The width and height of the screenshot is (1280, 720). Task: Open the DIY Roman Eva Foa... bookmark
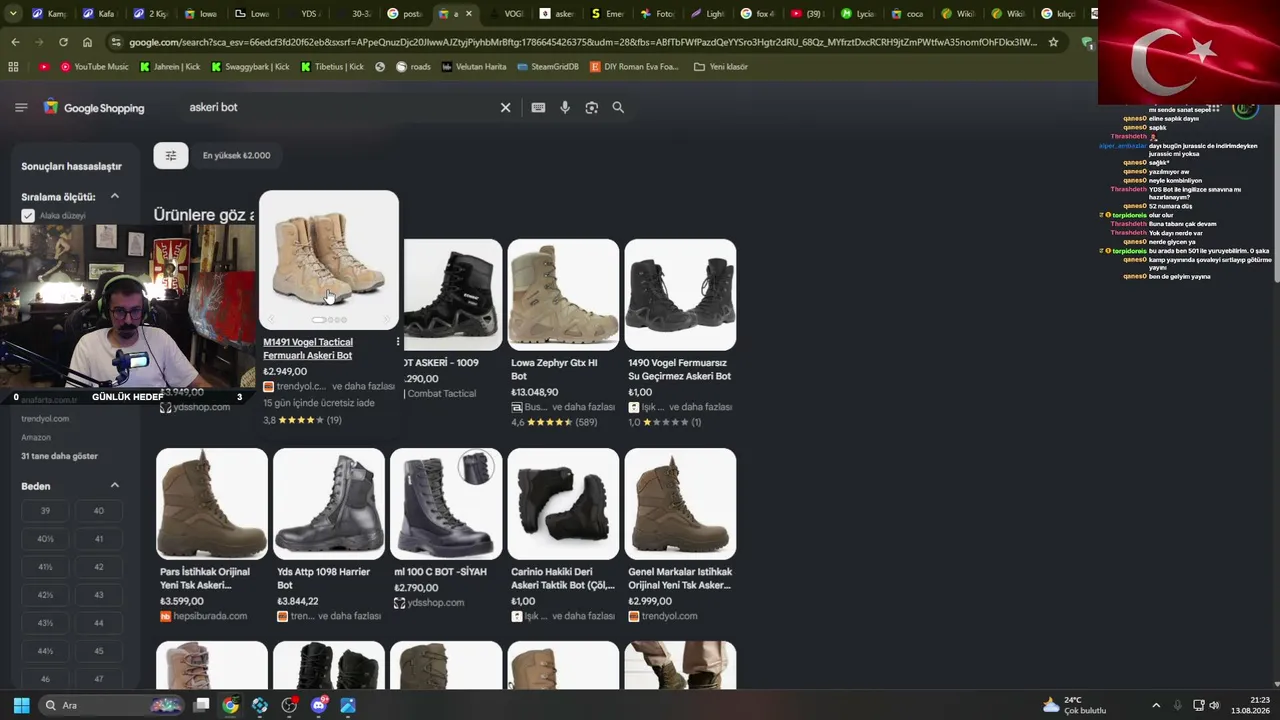[x=634, y=67]
